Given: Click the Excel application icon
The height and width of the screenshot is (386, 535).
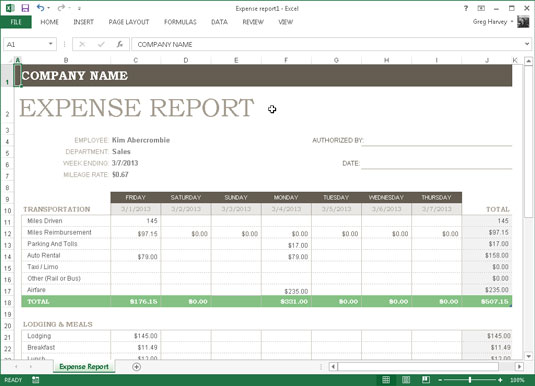Looking at the screenshot, I should (10, 8).
